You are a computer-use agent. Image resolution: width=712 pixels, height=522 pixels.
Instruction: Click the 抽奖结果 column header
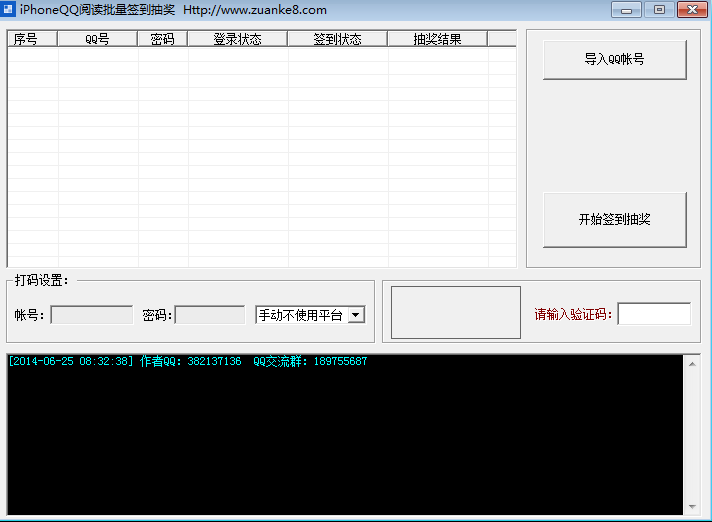click(x=437, y=39)
